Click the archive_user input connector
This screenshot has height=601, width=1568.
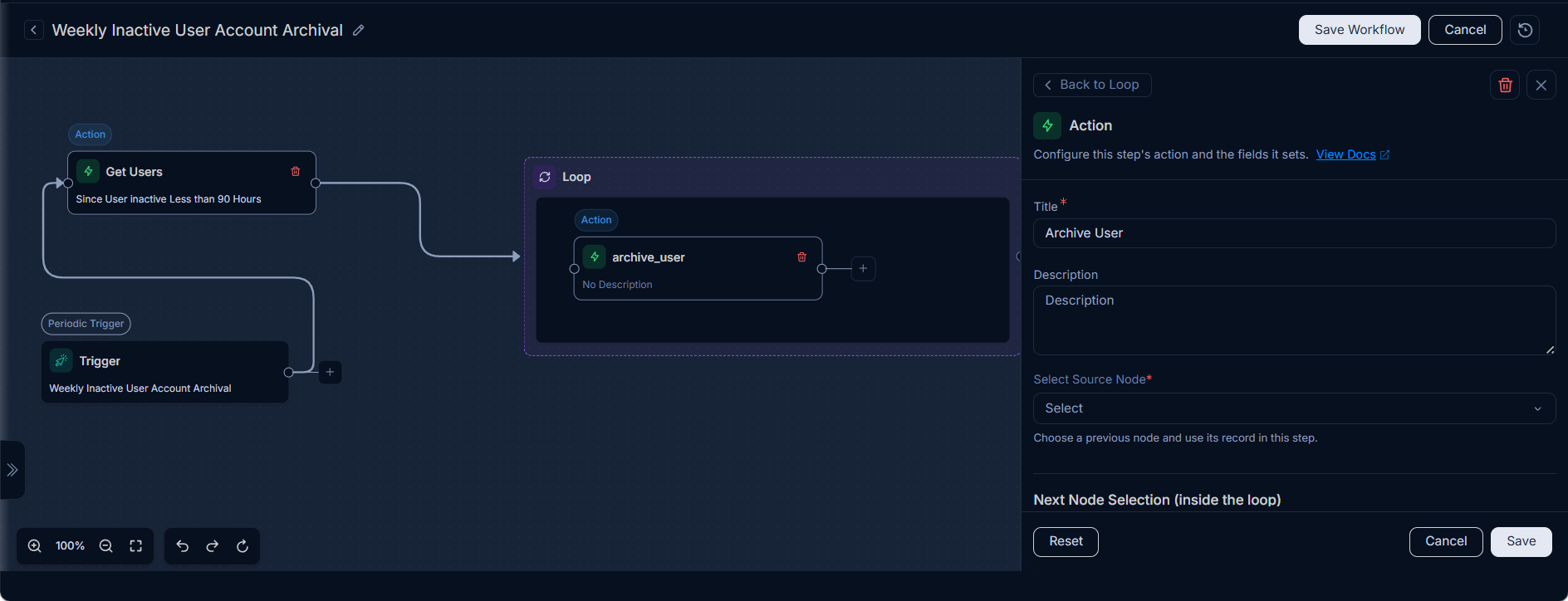click(x=574, y=269)
